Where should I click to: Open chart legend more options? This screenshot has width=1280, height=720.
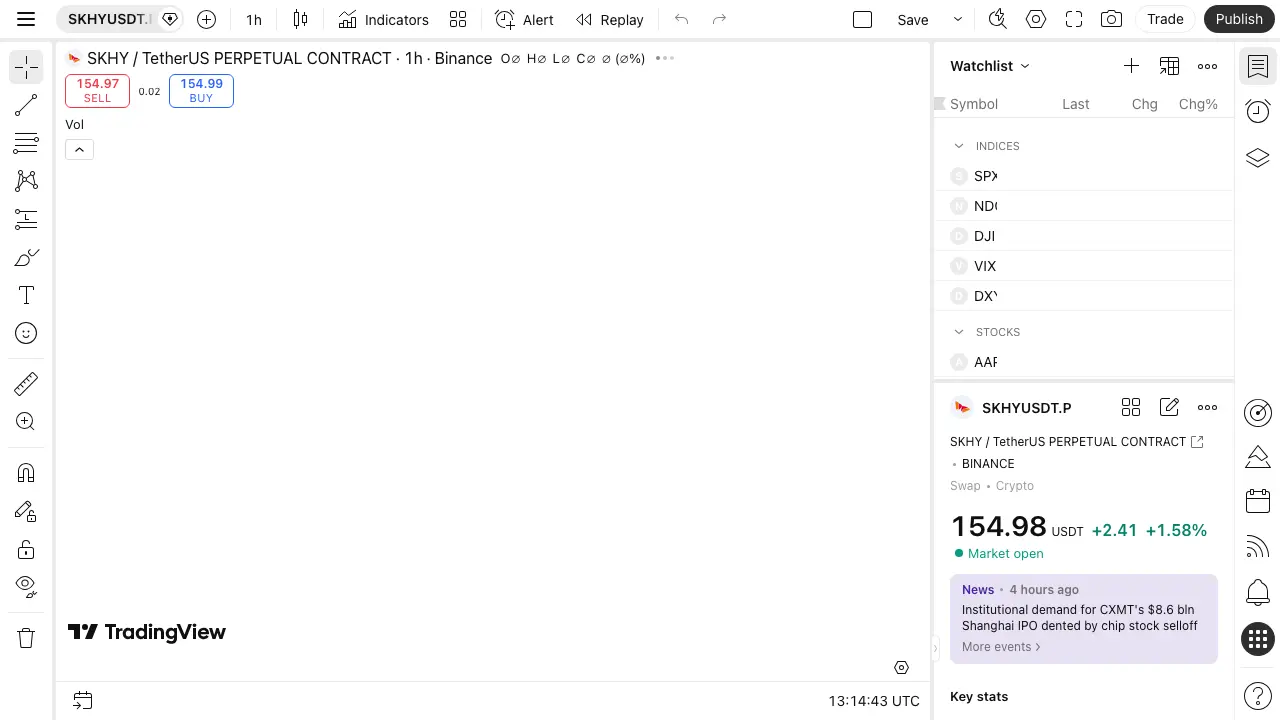pyautogui.click(x=665, y=58)
